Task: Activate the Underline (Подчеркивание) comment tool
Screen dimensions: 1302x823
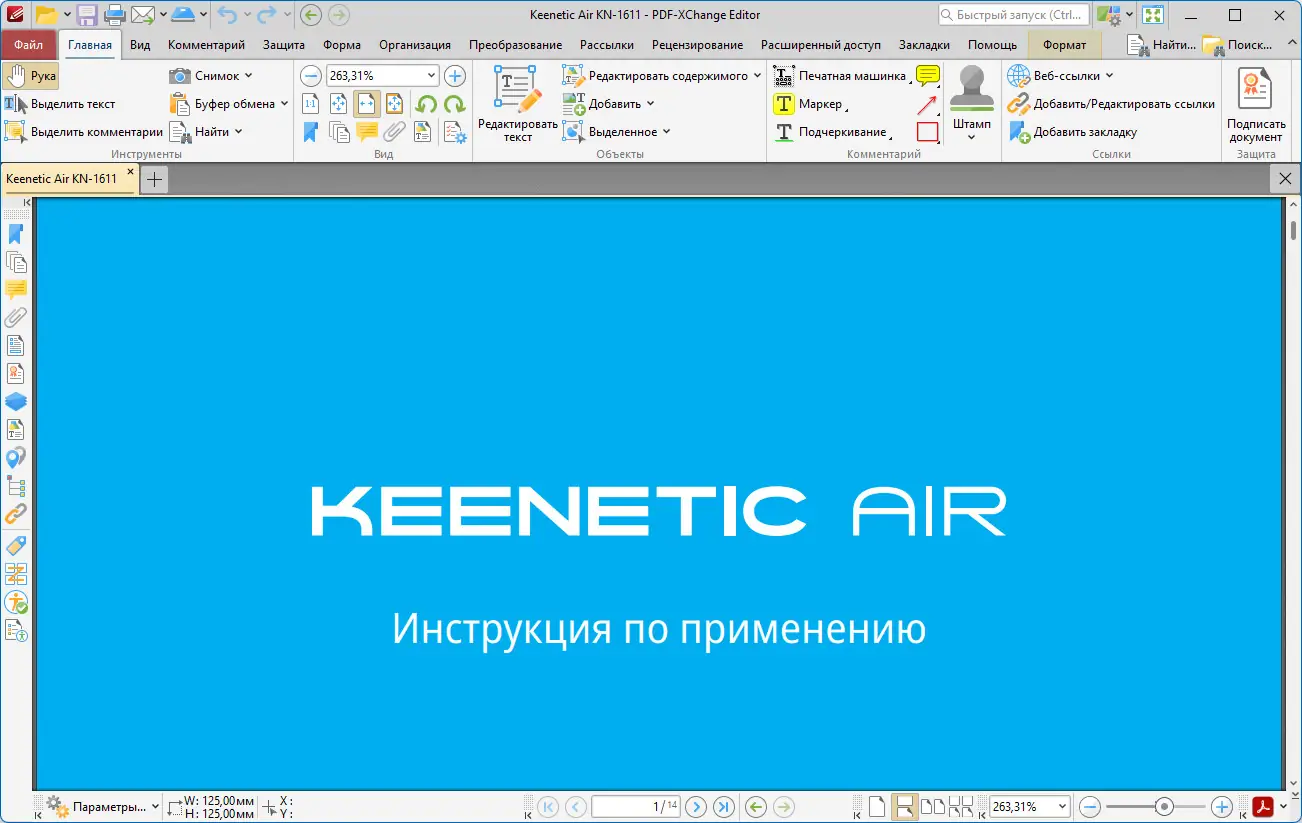Action: click(840, 131)
